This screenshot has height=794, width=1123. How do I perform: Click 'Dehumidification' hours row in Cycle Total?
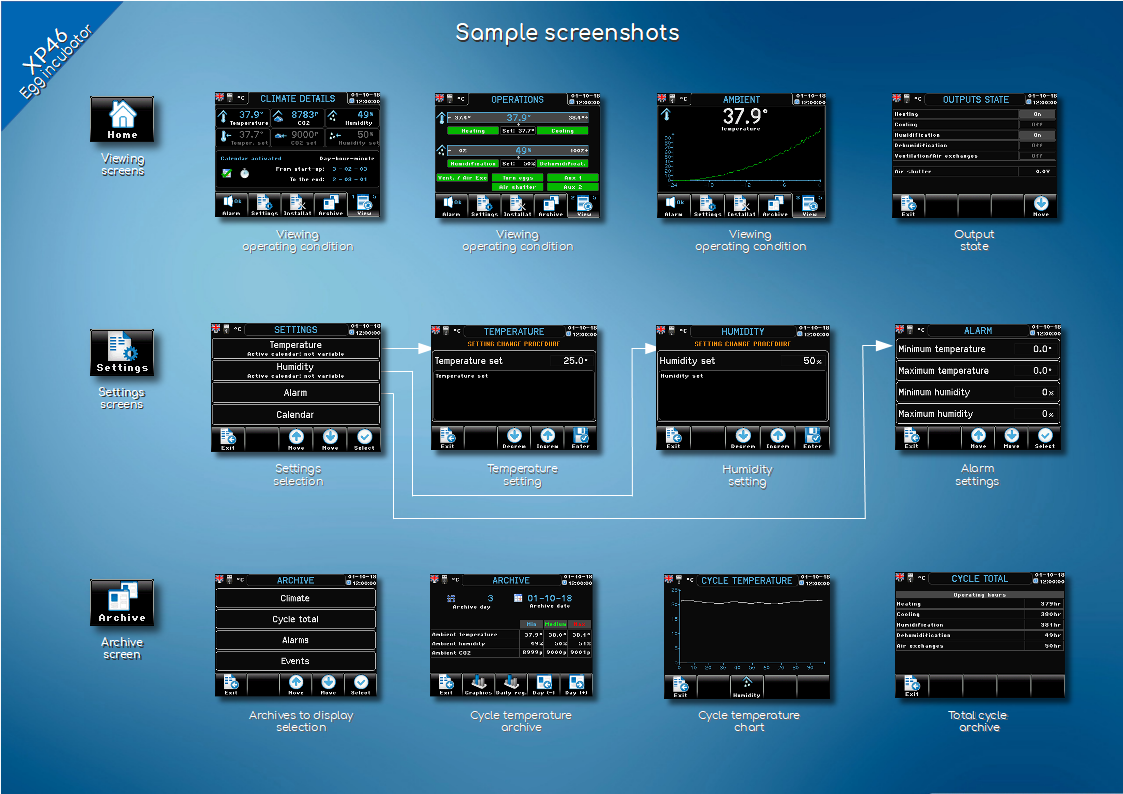[979, 635]
